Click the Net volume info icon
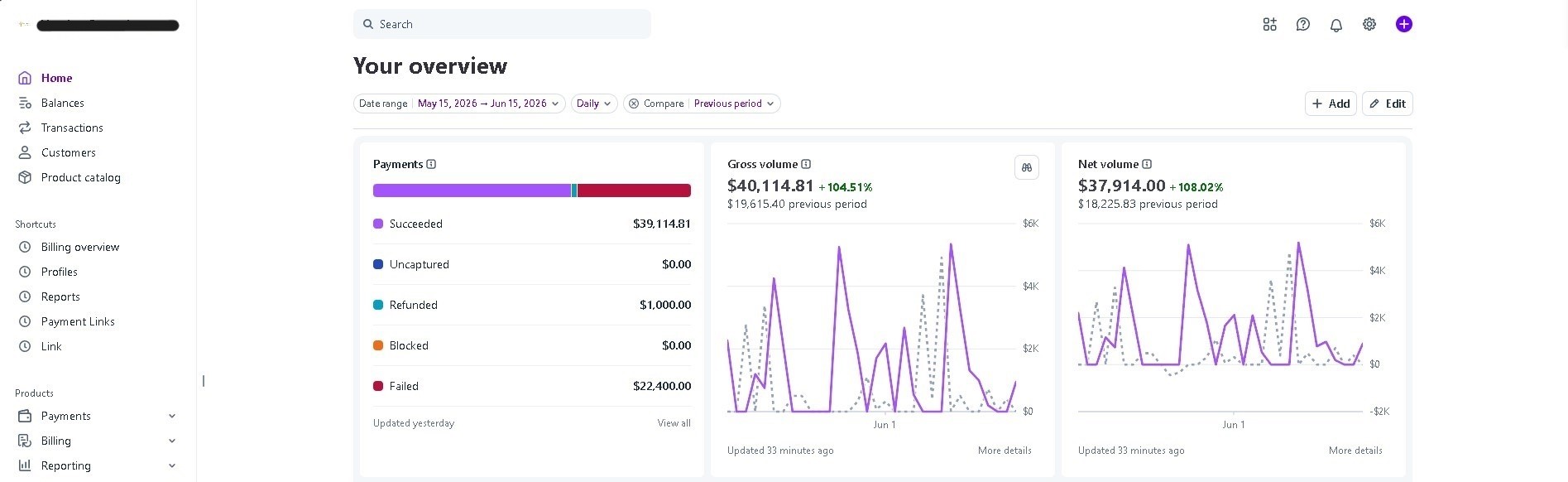This screenshot has width=1568, height=482. click(1147, 164)
